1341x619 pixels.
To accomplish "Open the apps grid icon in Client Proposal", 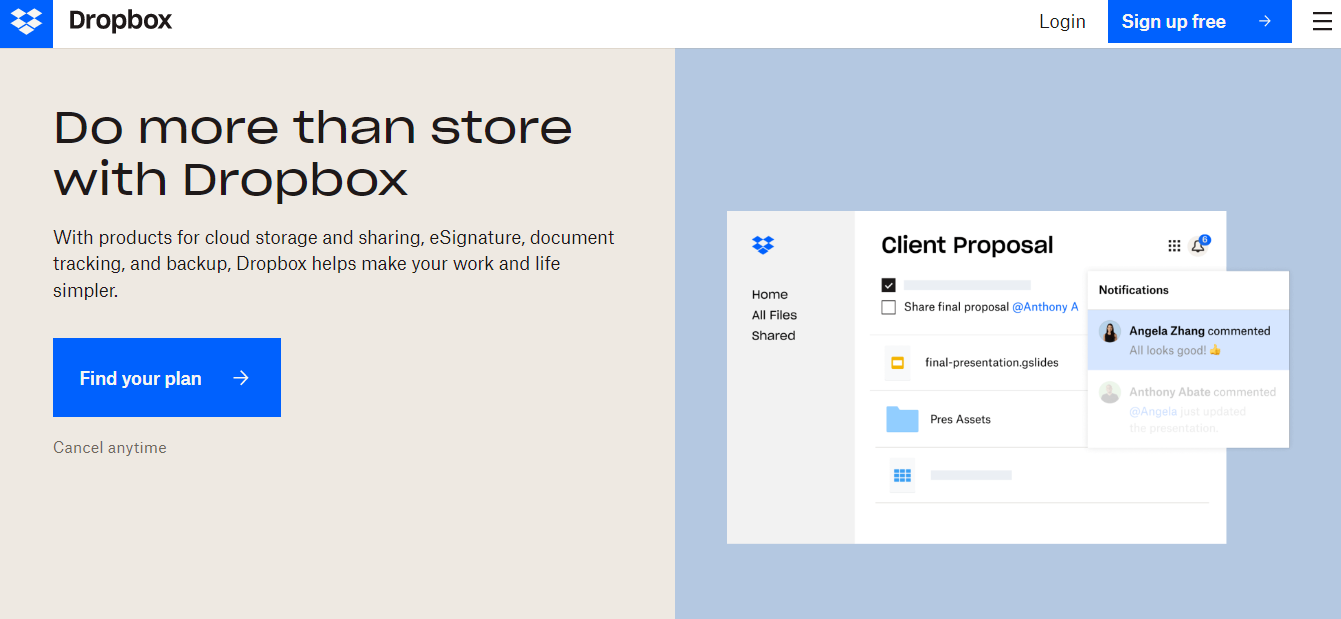I will click(1174, 246).
